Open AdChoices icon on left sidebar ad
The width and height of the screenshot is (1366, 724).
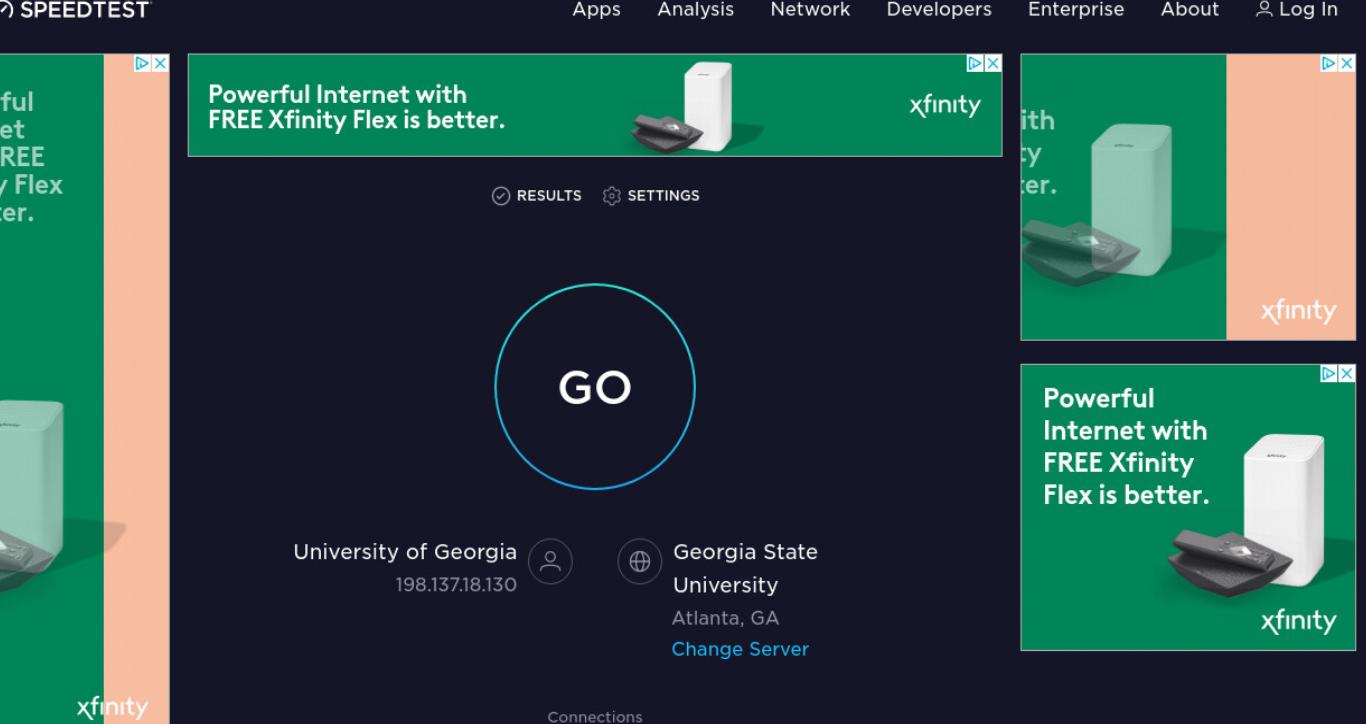coord(143,63)
